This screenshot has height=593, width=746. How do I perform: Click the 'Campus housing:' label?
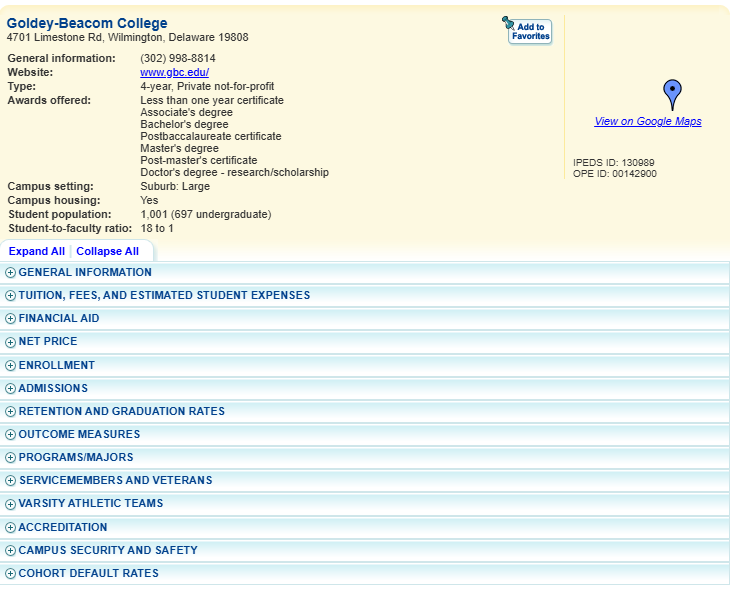(x=54, y=200)
